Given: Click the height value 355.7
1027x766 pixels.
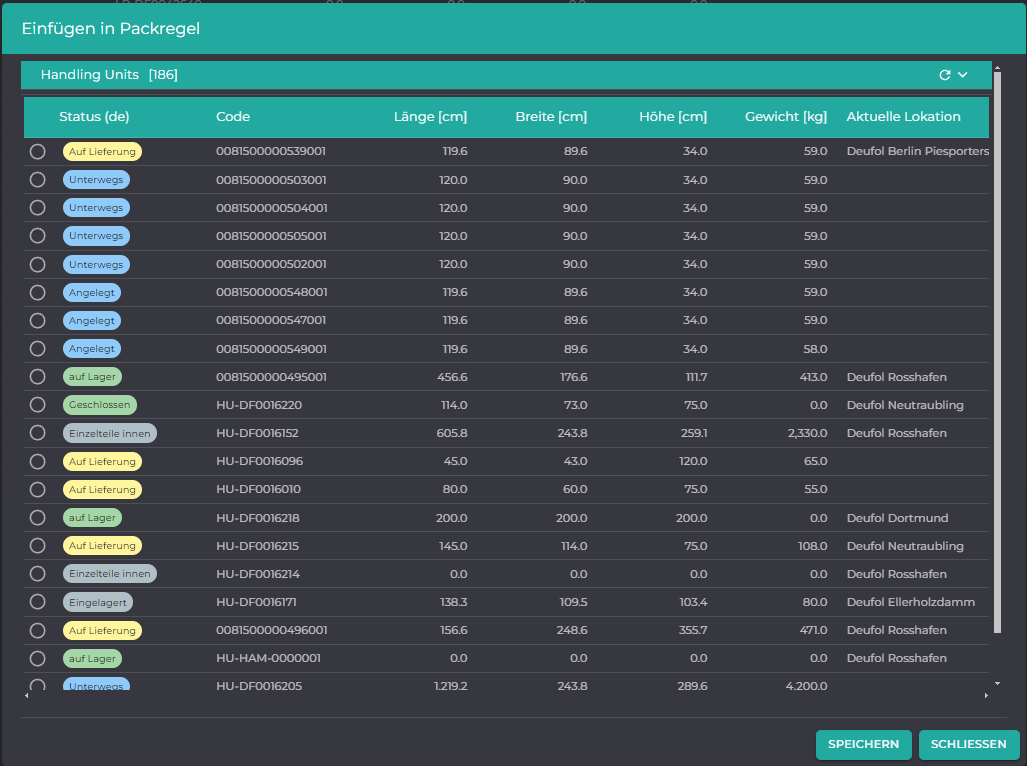Looking at the screenshot, I should point(693,630).
